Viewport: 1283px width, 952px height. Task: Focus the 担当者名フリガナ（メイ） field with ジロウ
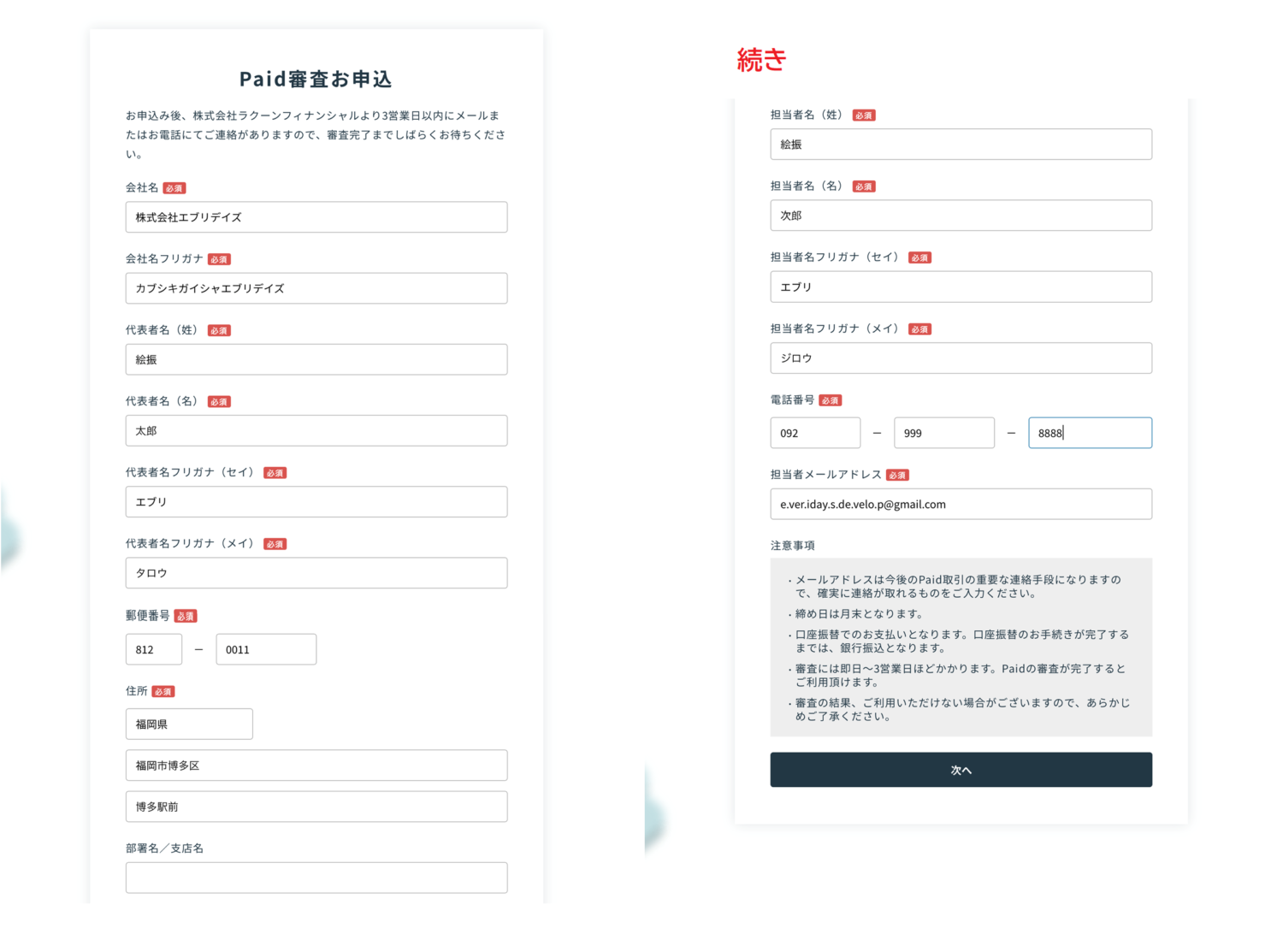[x=961, y=358]
